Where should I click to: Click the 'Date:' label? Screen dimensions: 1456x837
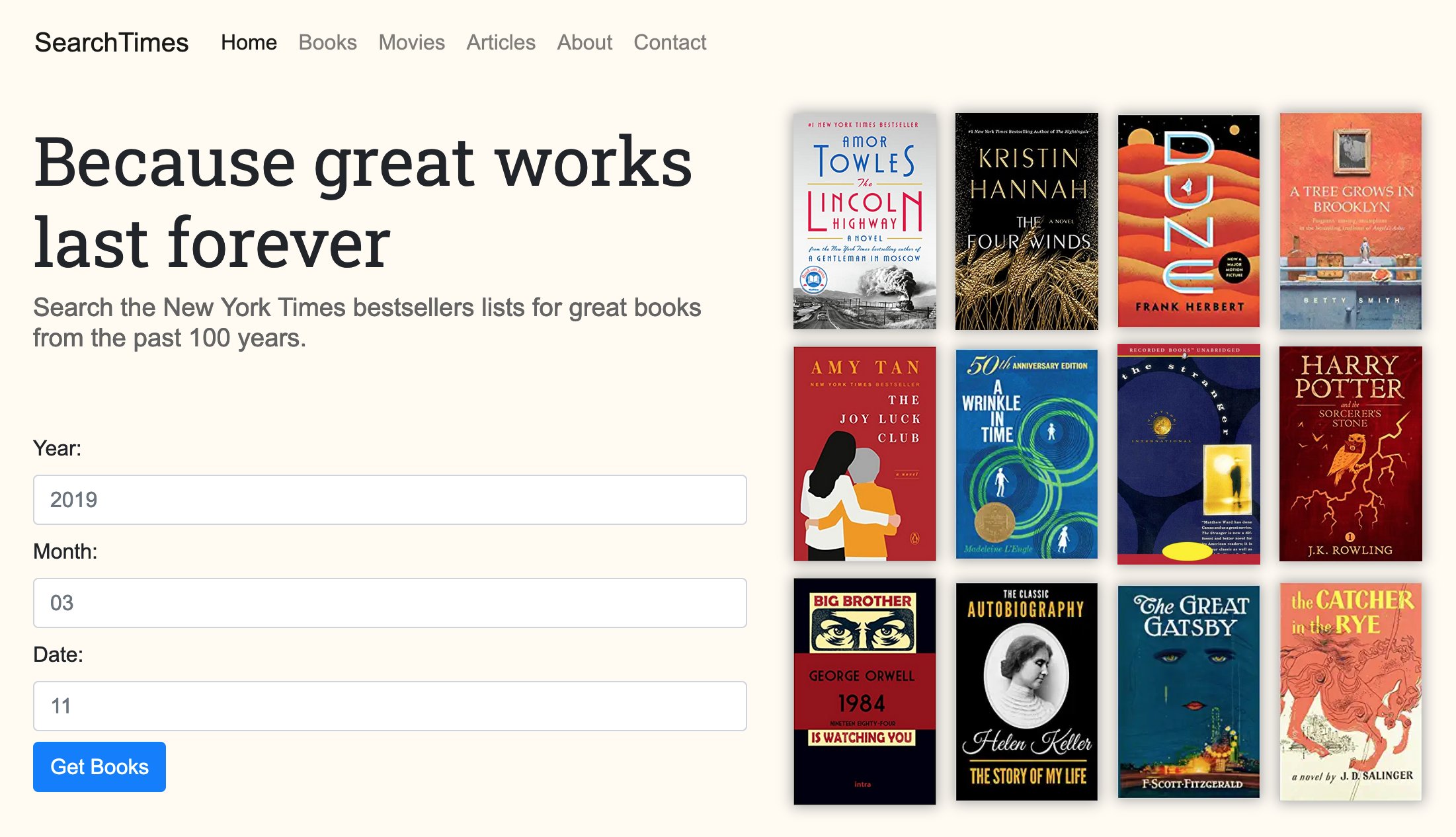tap(58, 655)
